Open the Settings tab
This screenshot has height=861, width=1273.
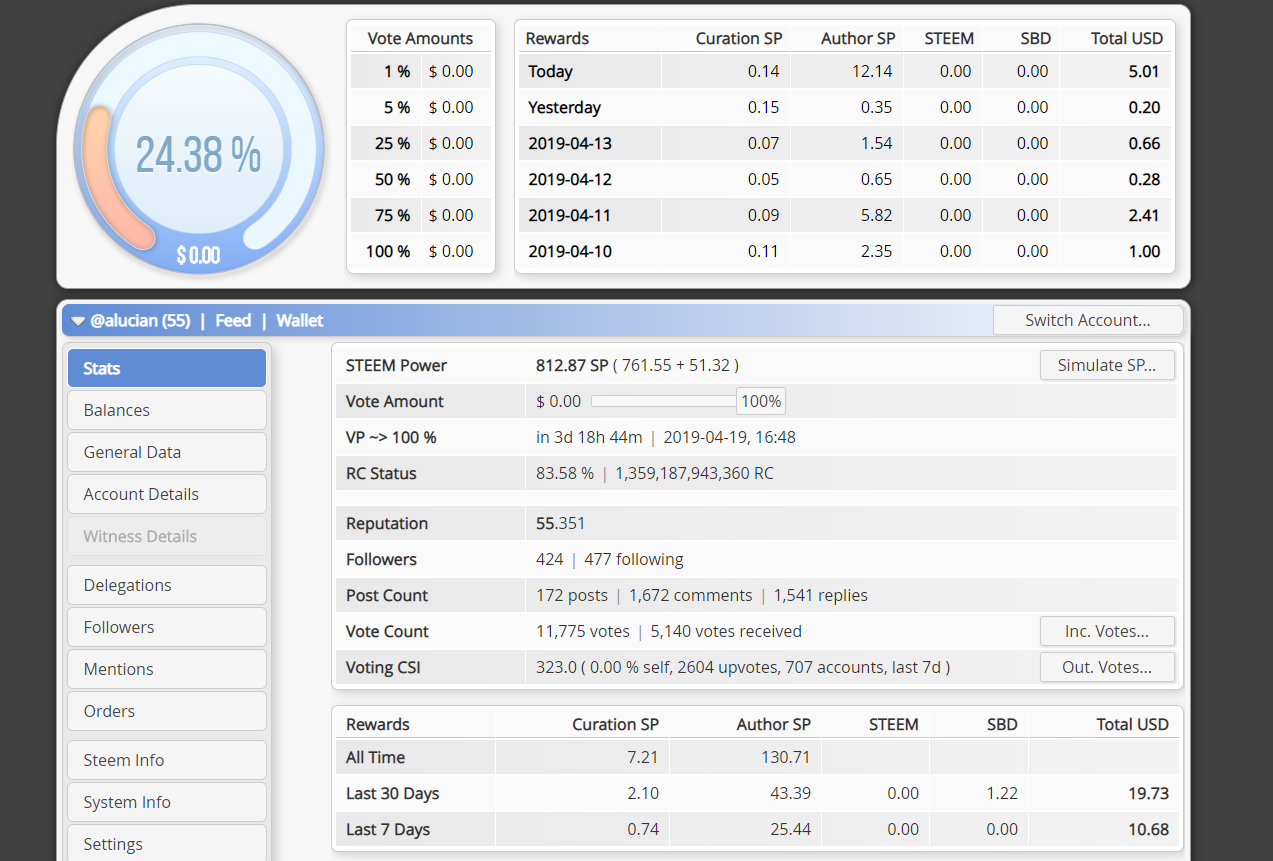tap(167, 844)
